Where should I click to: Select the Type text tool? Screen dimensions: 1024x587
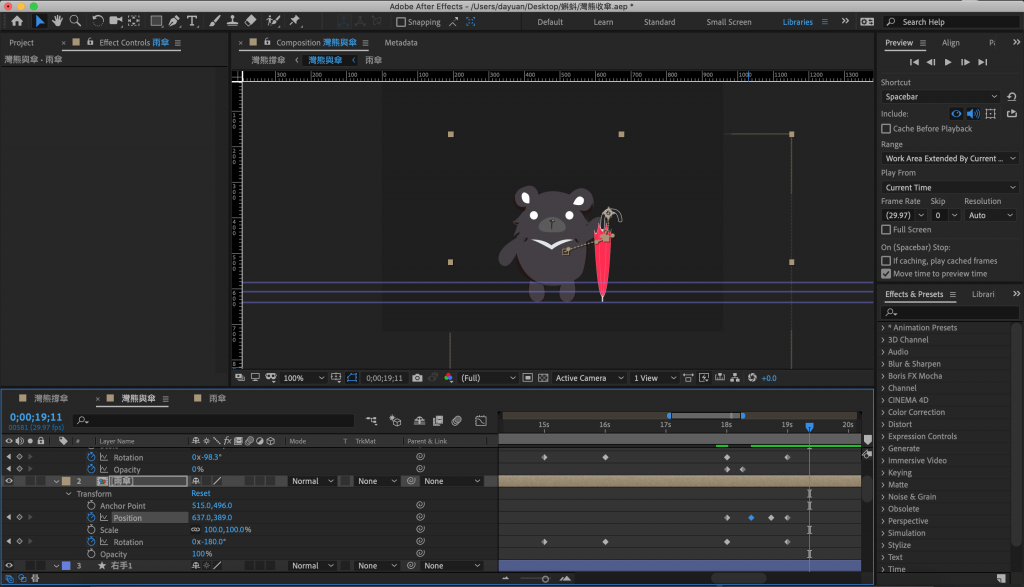[192, 21]
